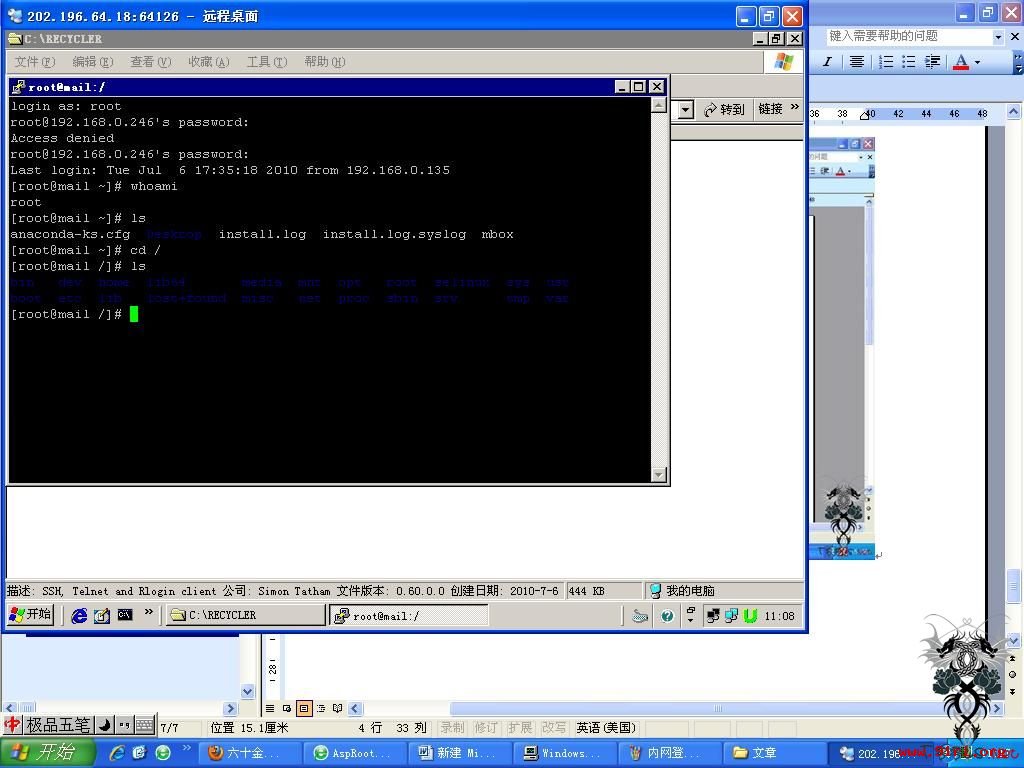The width and height of the screenshot is (1024, 768).
Task: Open Internet Explorer from remote quick launch
Action: pyautogui.click(x=79, y=615)
